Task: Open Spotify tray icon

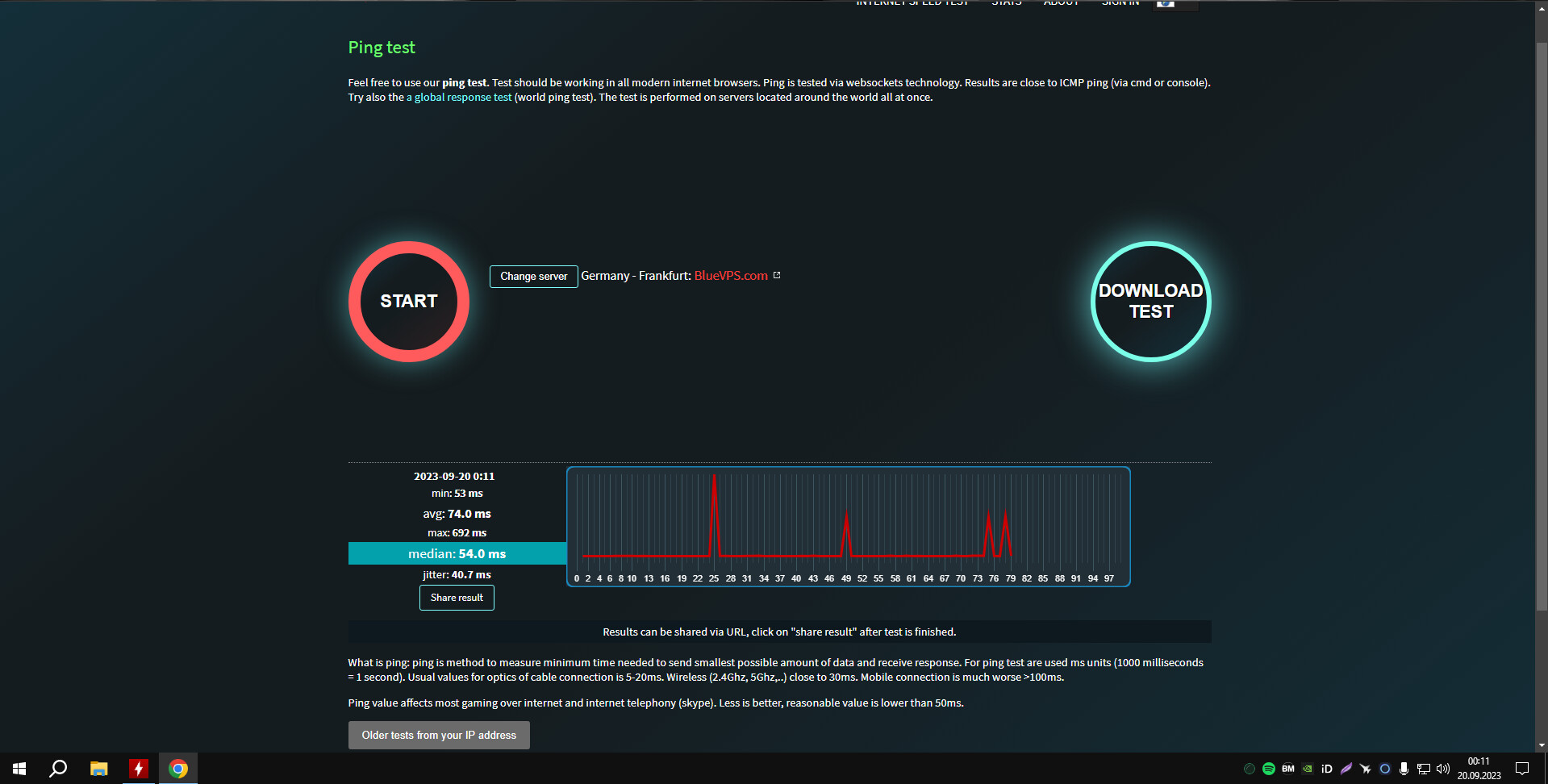Action: tap(1269, 769)
